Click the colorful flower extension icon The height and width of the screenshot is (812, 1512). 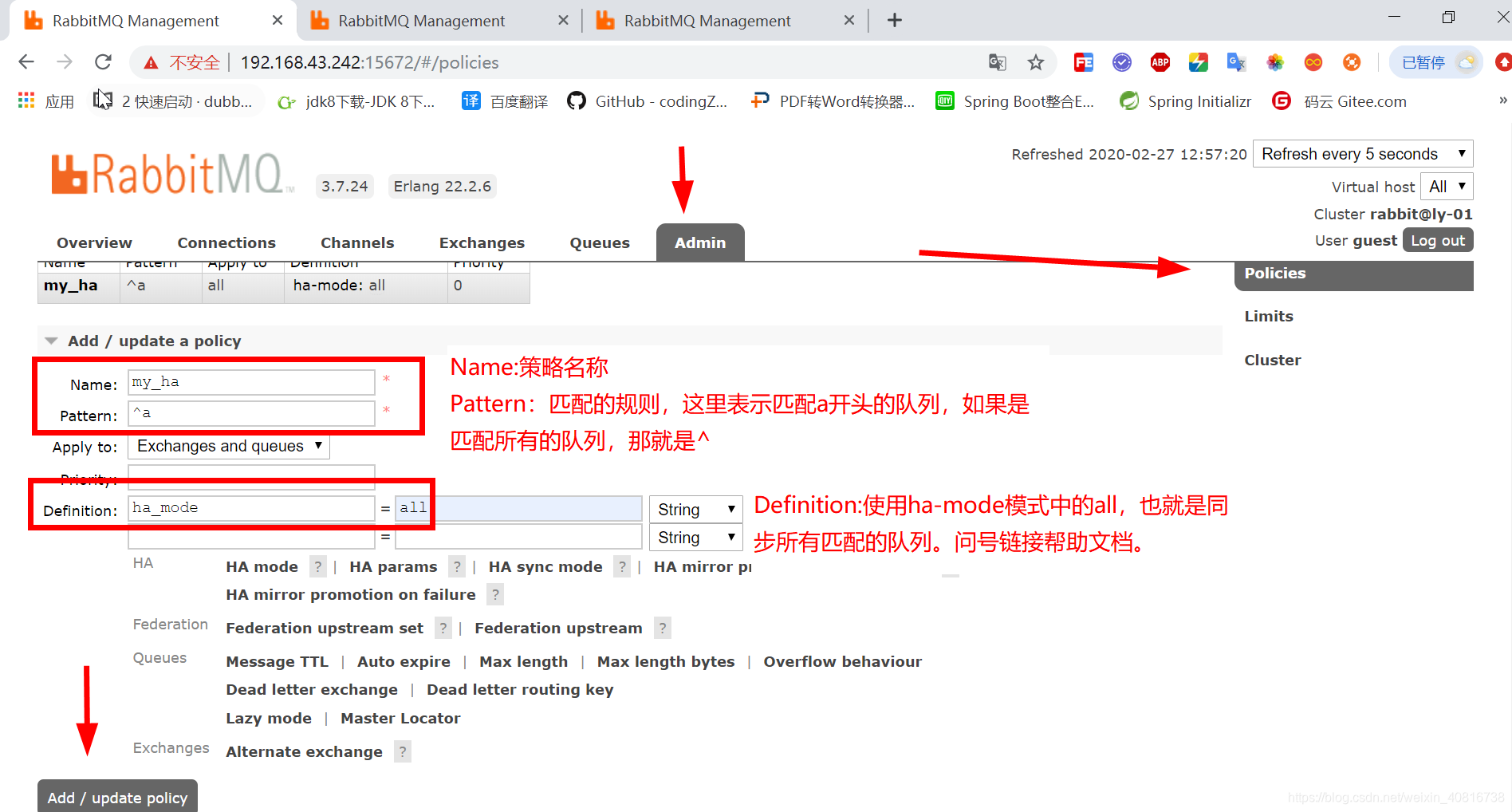[x=1274, y=62]
